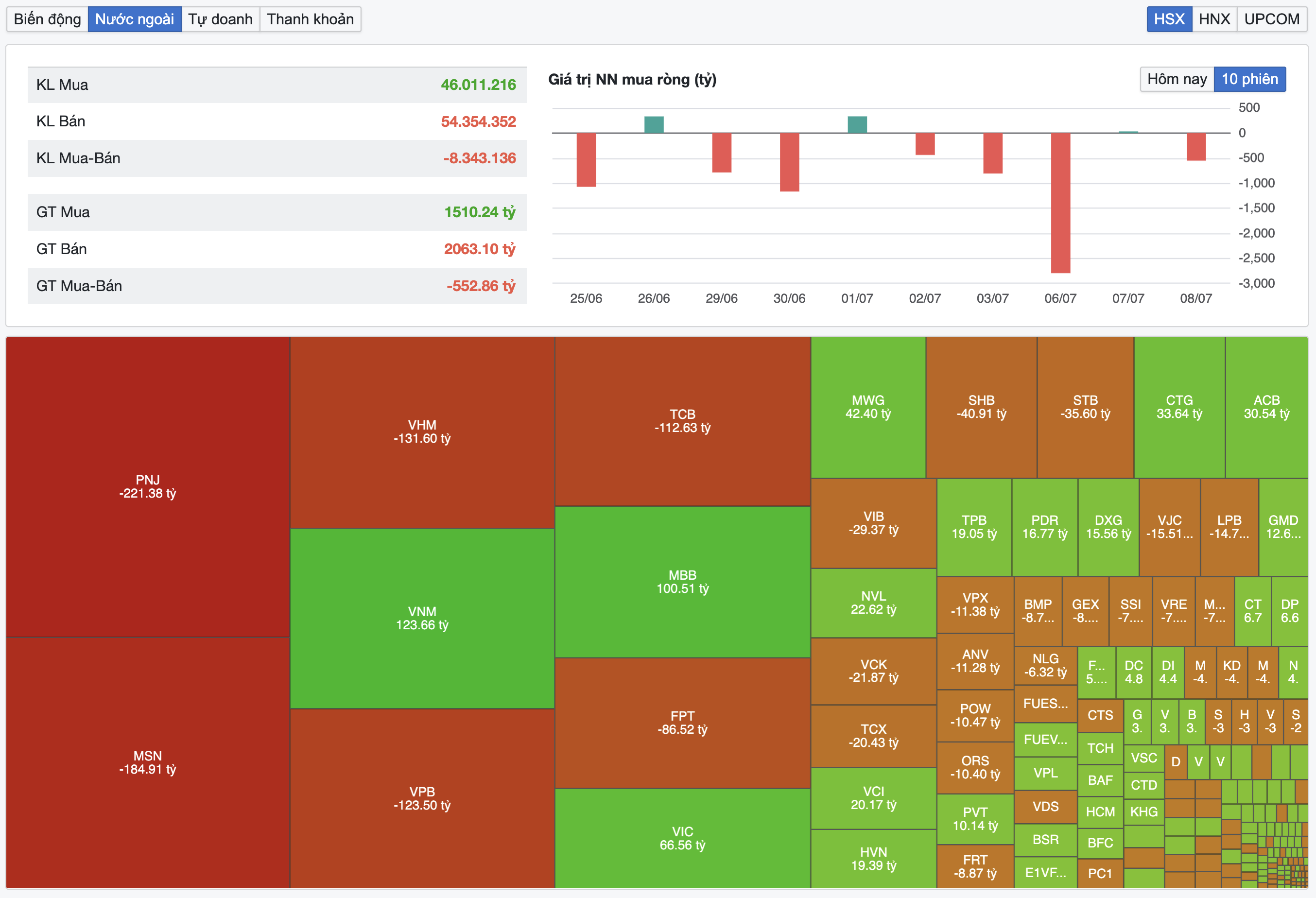The height and width of the screenshot is (898, 1316).
Task: Open the MBB treemap tile
Action: coord(682,582)
